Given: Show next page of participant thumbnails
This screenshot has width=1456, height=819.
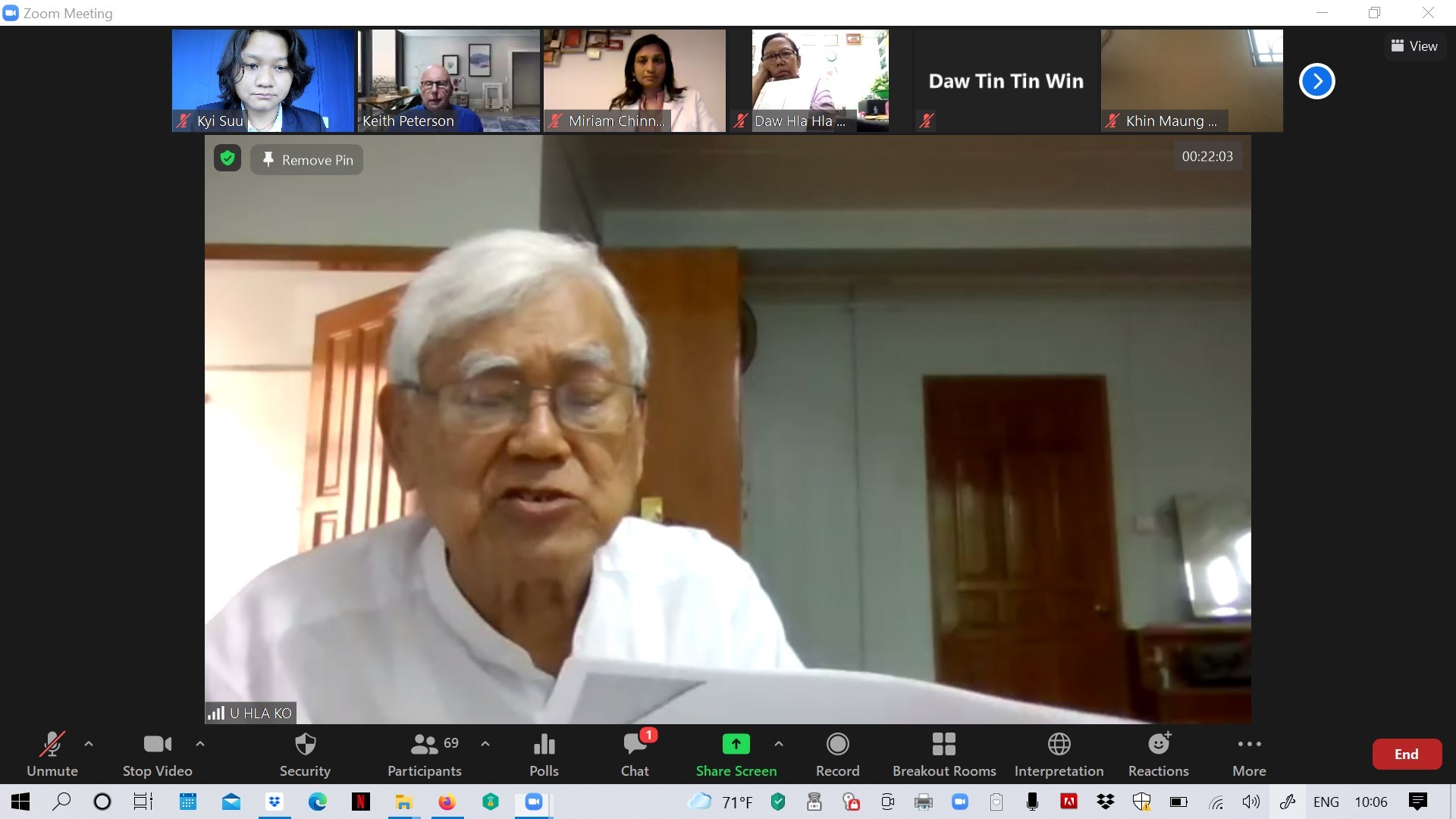Looking at the screenshot, I should tap(1316, 81).
